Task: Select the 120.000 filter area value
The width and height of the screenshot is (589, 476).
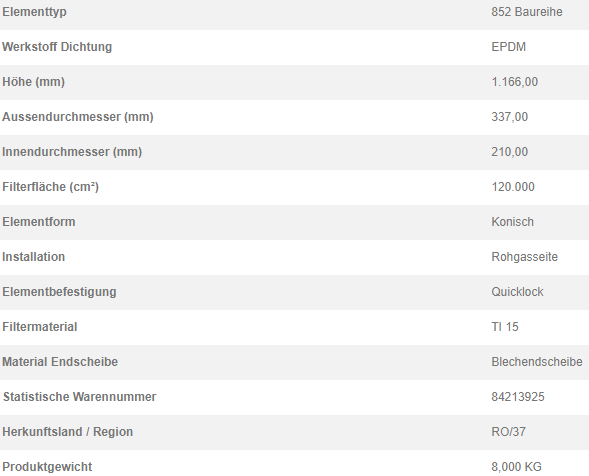Action: tap(513, 187)
